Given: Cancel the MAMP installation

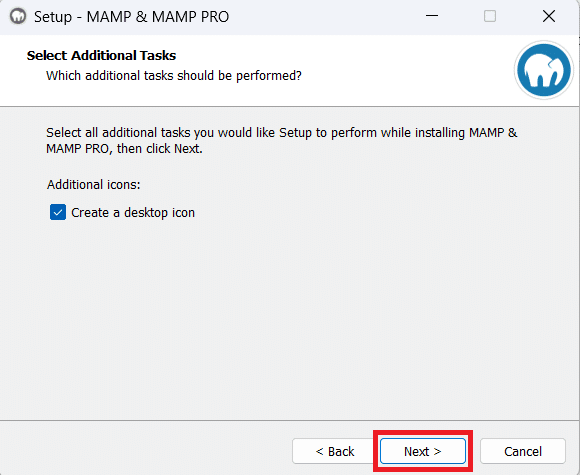Looking at the screenshot, I should pyautogui.click(x=523, y=451).
